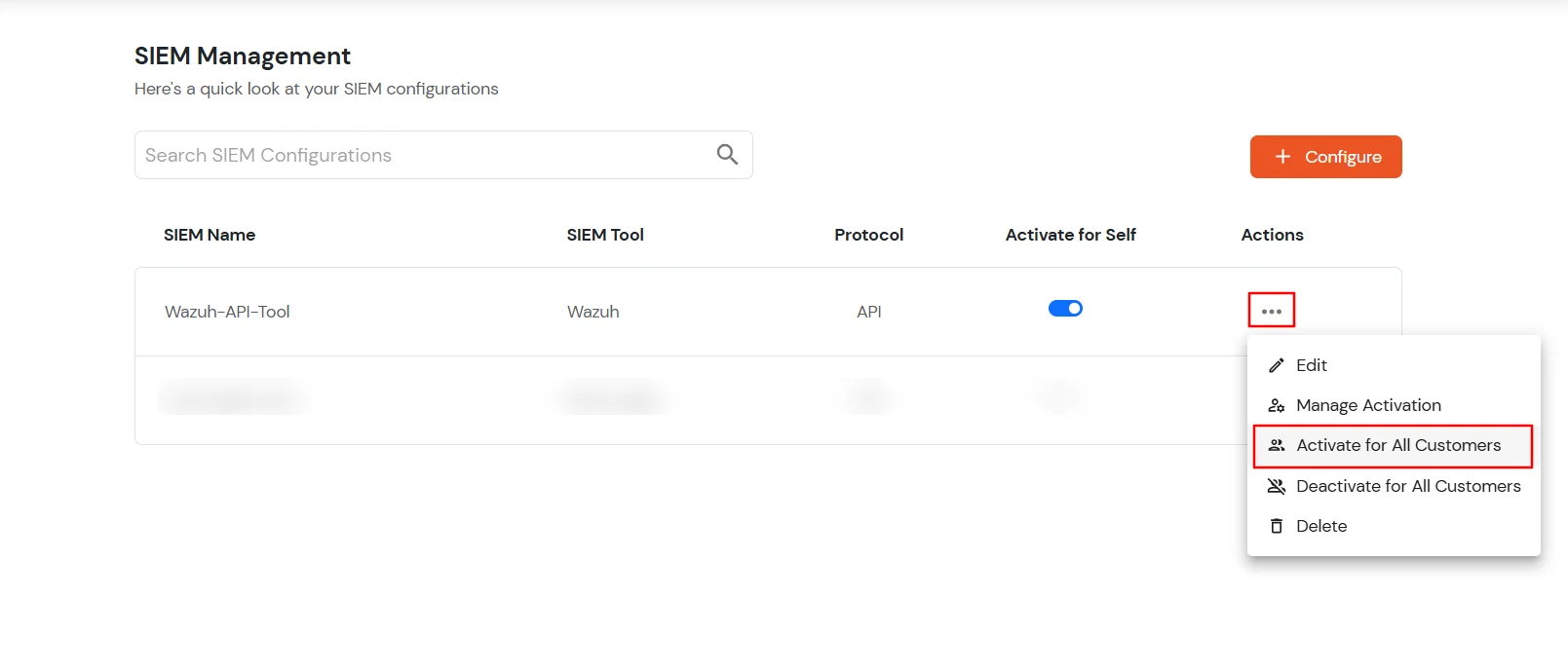Focus the Search SIEM Configurations field
The height and width of the screenshot is (672, 1568).
[x=443, y=155]
